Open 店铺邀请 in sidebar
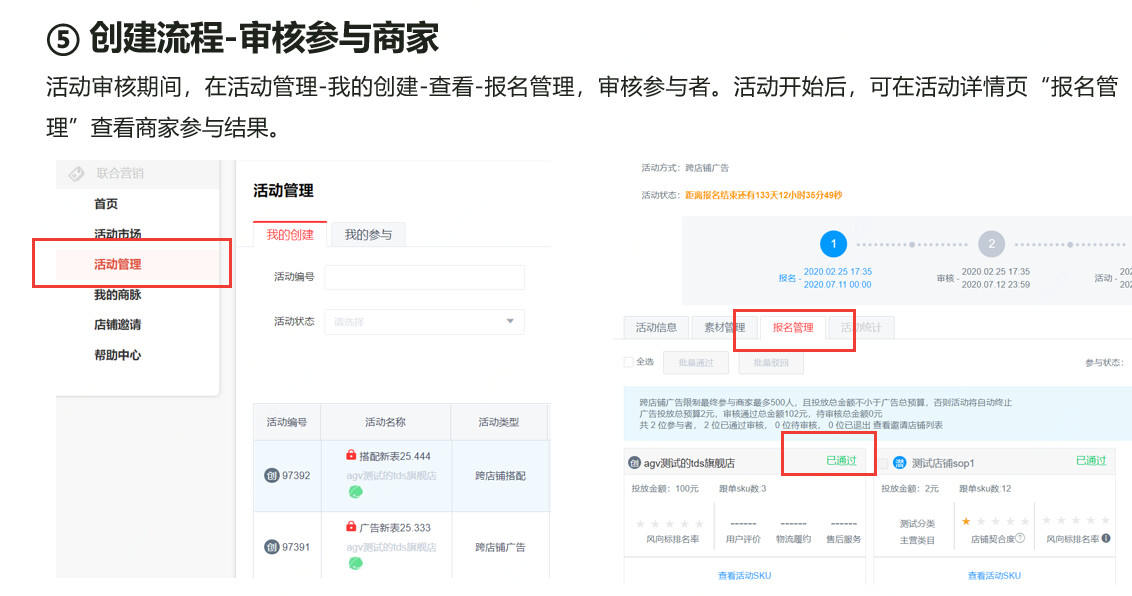 118,325
